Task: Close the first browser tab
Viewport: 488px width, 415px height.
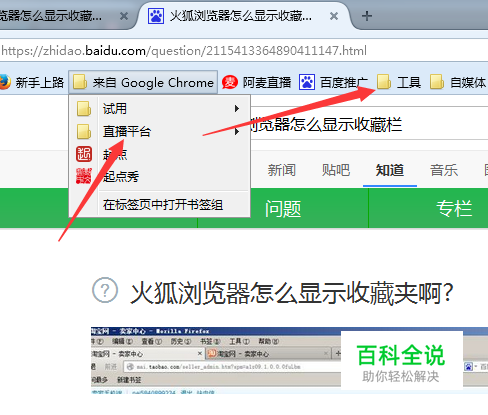Action: 124,16
